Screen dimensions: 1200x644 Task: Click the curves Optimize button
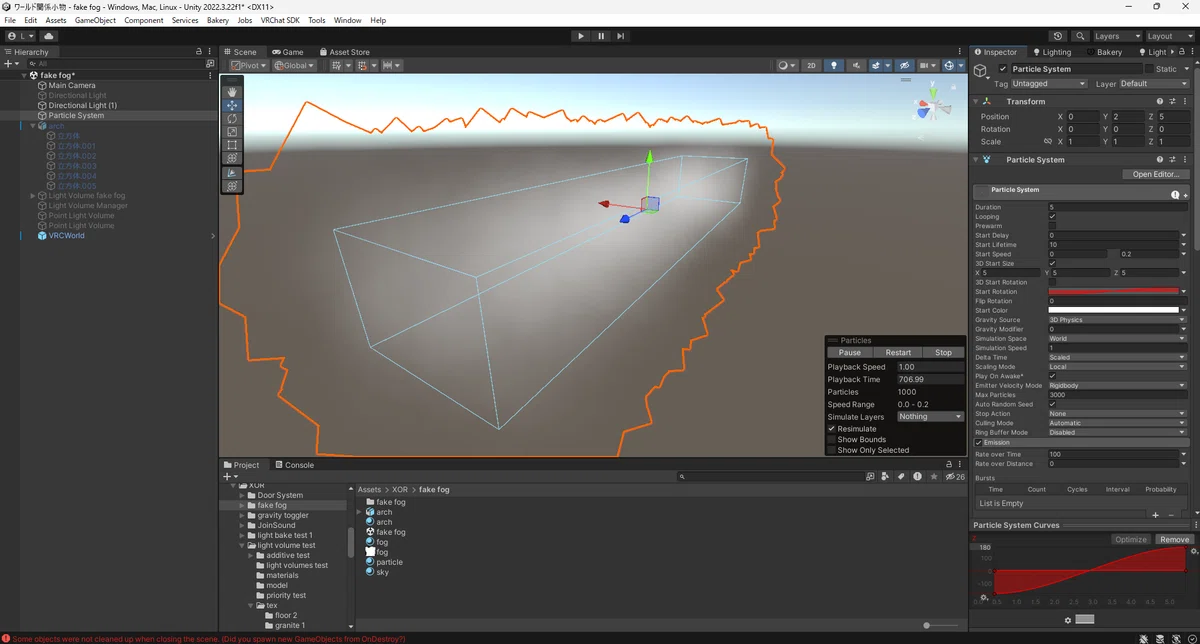(x=1131, y=539)
